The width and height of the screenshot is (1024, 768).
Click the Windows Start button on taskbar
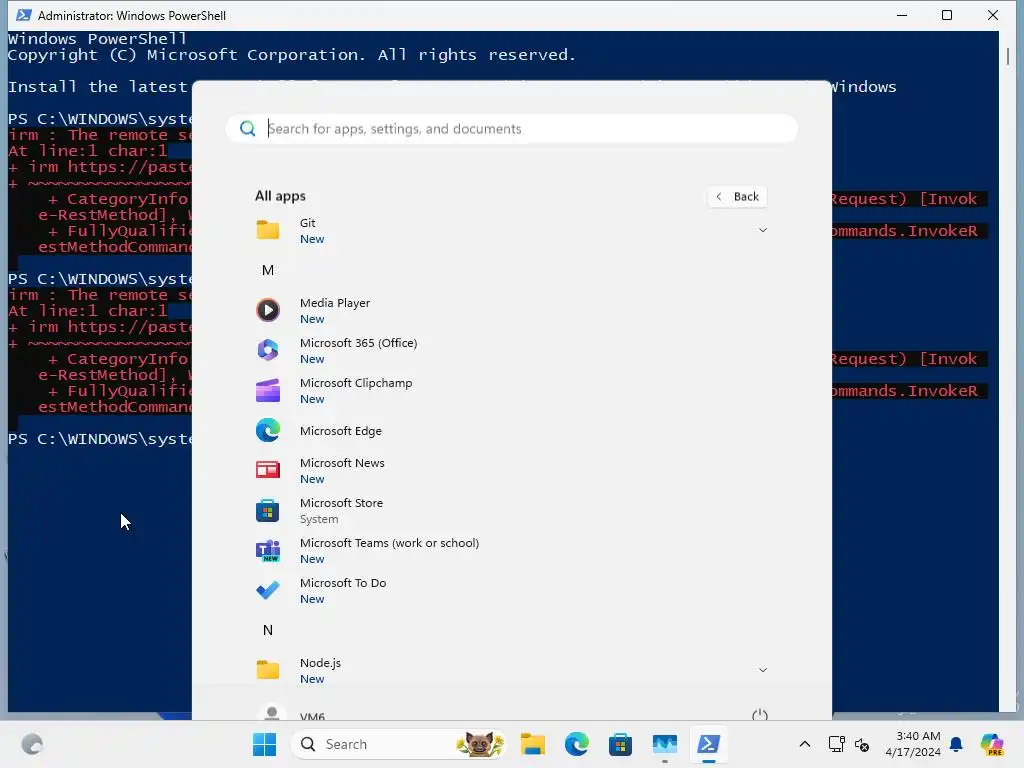pyautogui.click(x=264, y=744)
